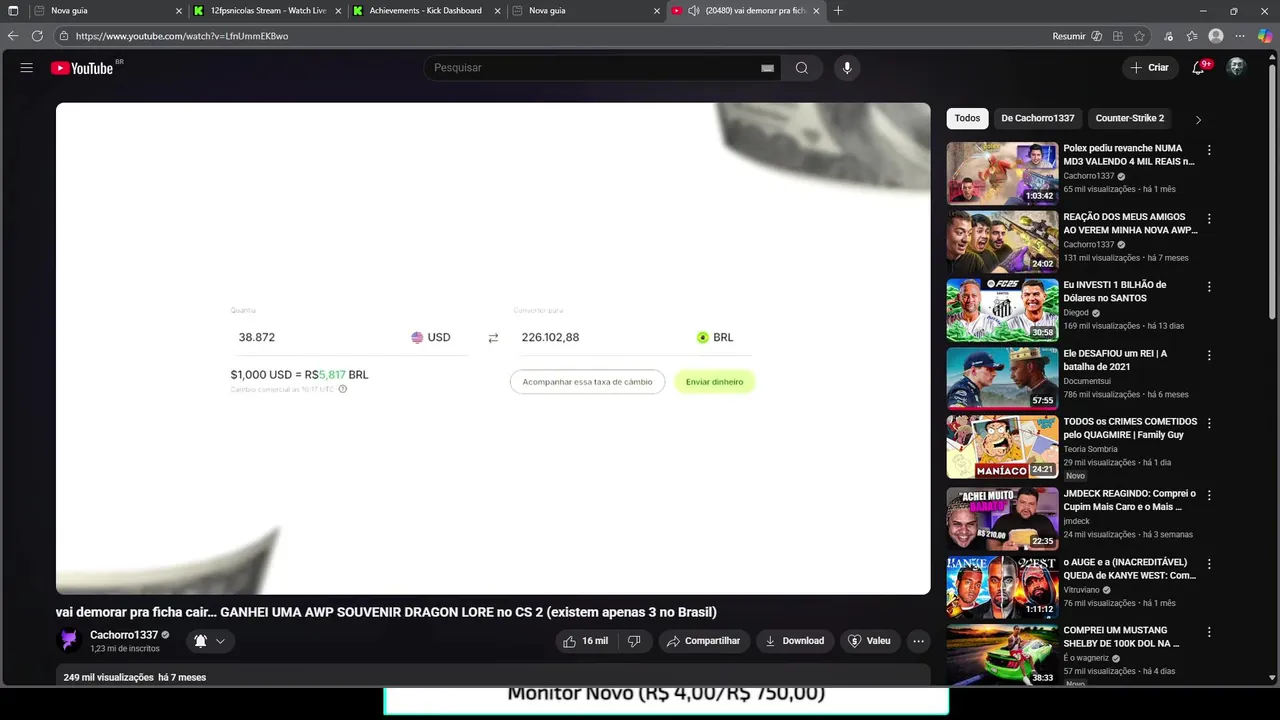Click the Compartilhar share button
The width and height of the screenshot is (1280, 720).
[x=704, y=641]
